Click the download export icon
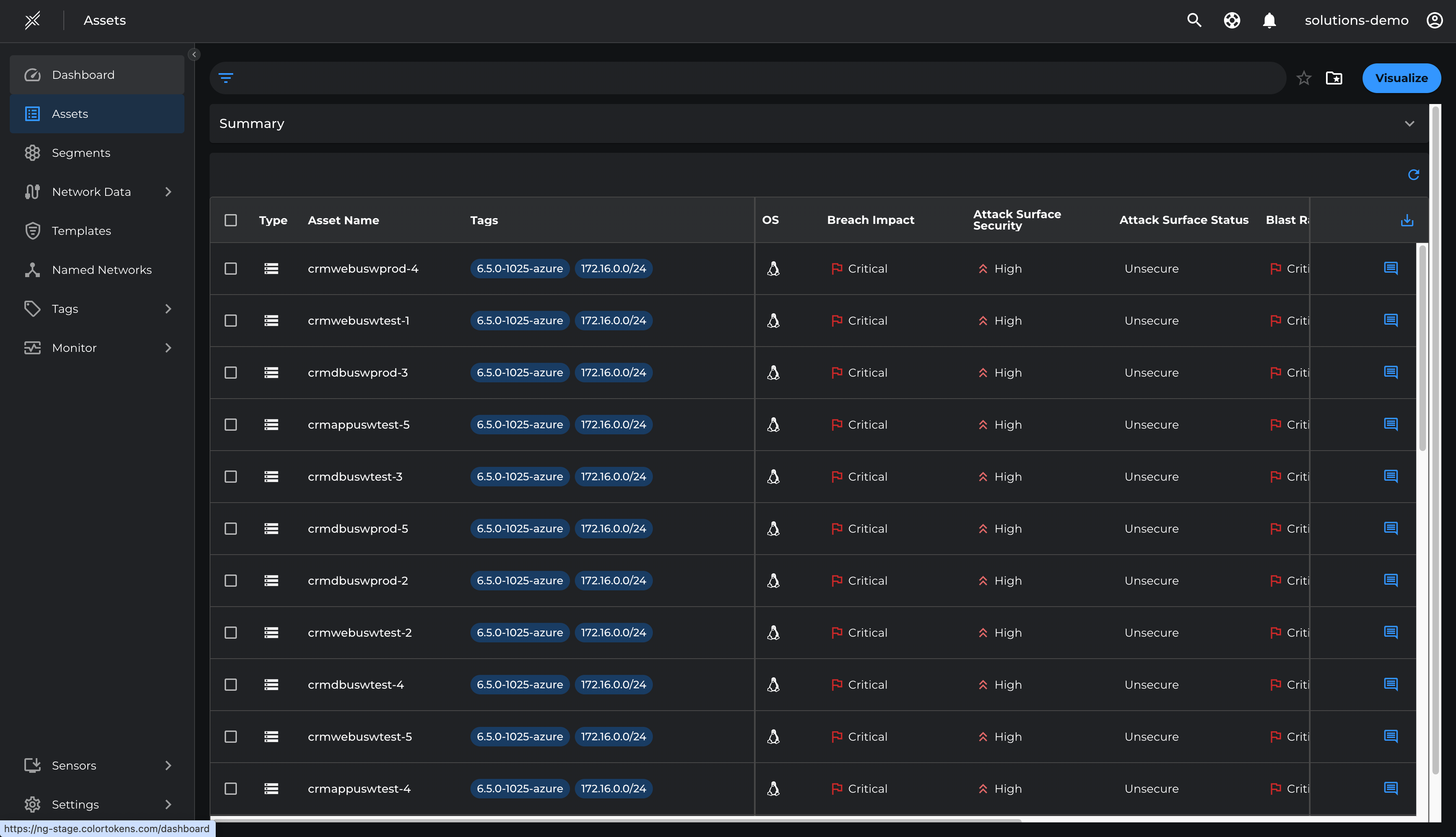1456x837 pixels. [x=1406, y=220]
